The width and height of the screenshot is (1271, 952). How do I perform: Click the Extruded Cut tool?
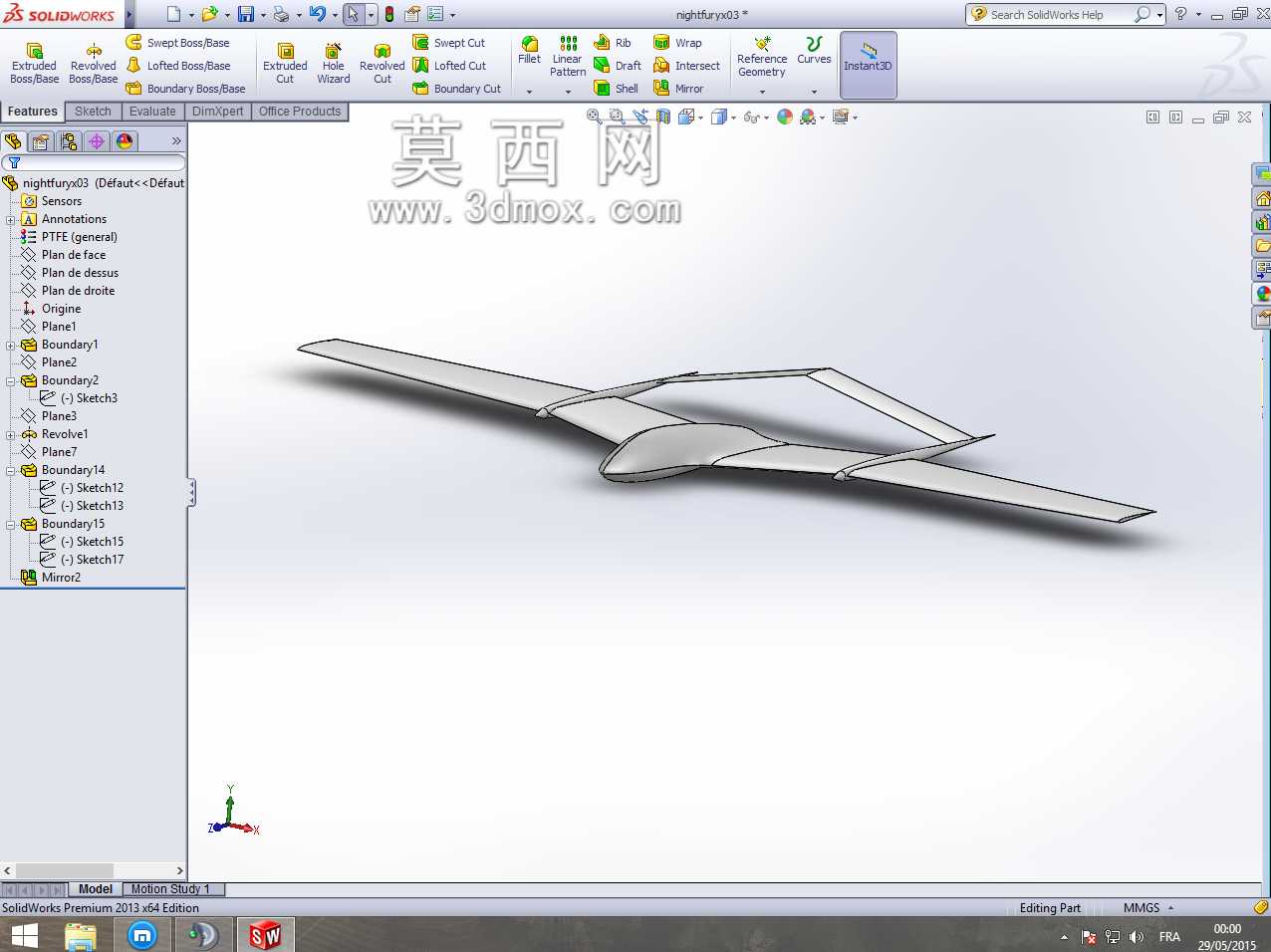point(285,64)
